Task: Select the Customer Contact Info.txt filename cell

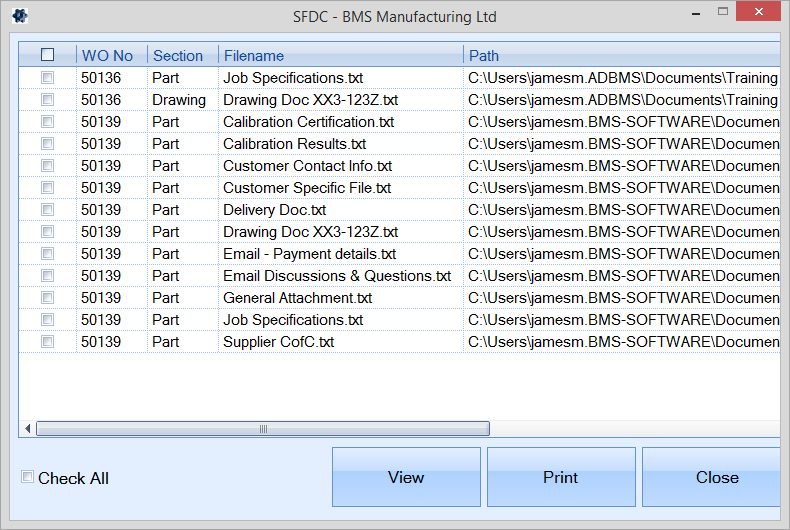Action: click(307, 166)
